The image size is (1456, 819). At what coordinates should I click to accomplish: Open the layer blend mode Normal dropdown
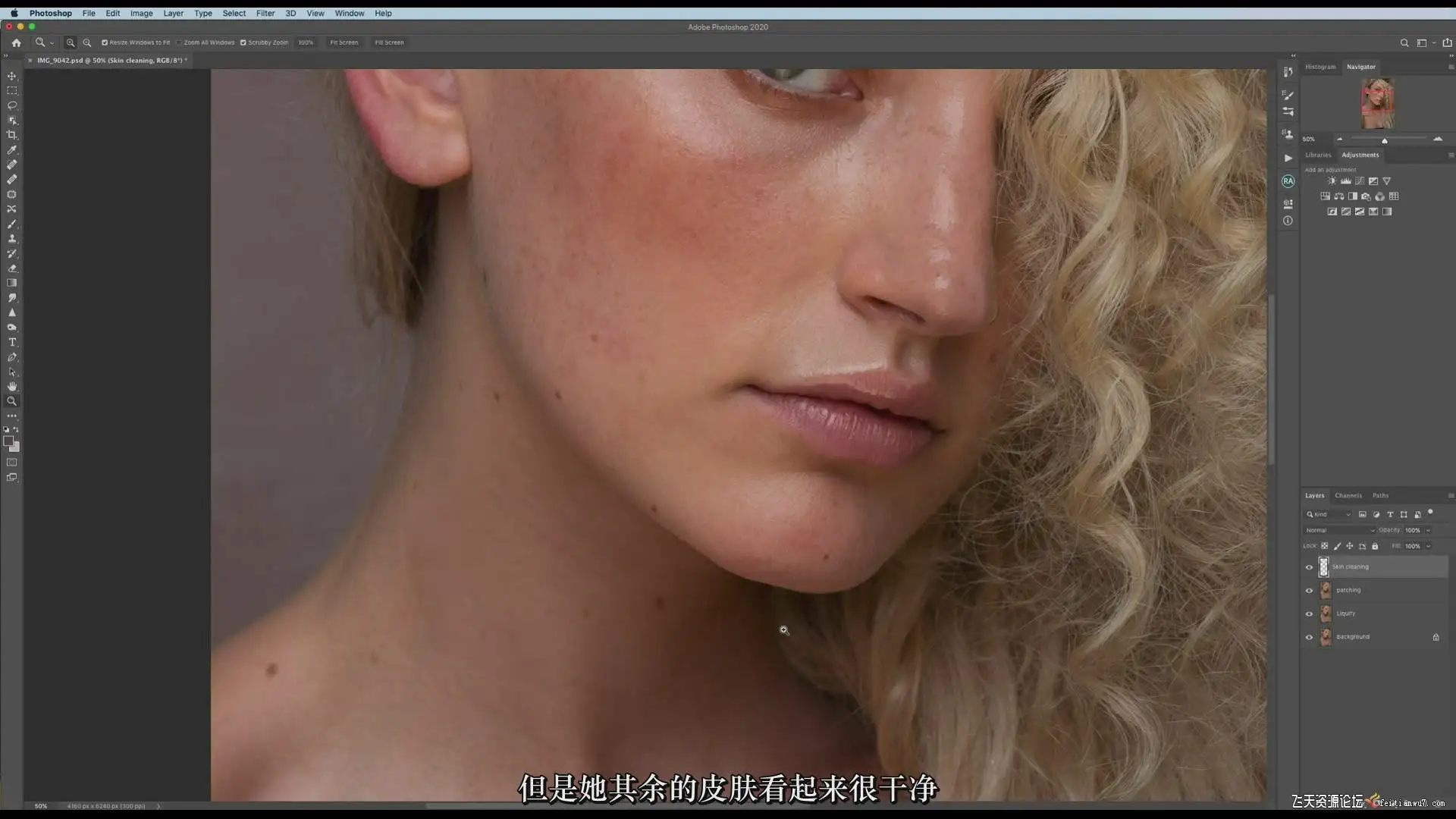tap(1339, 530)
